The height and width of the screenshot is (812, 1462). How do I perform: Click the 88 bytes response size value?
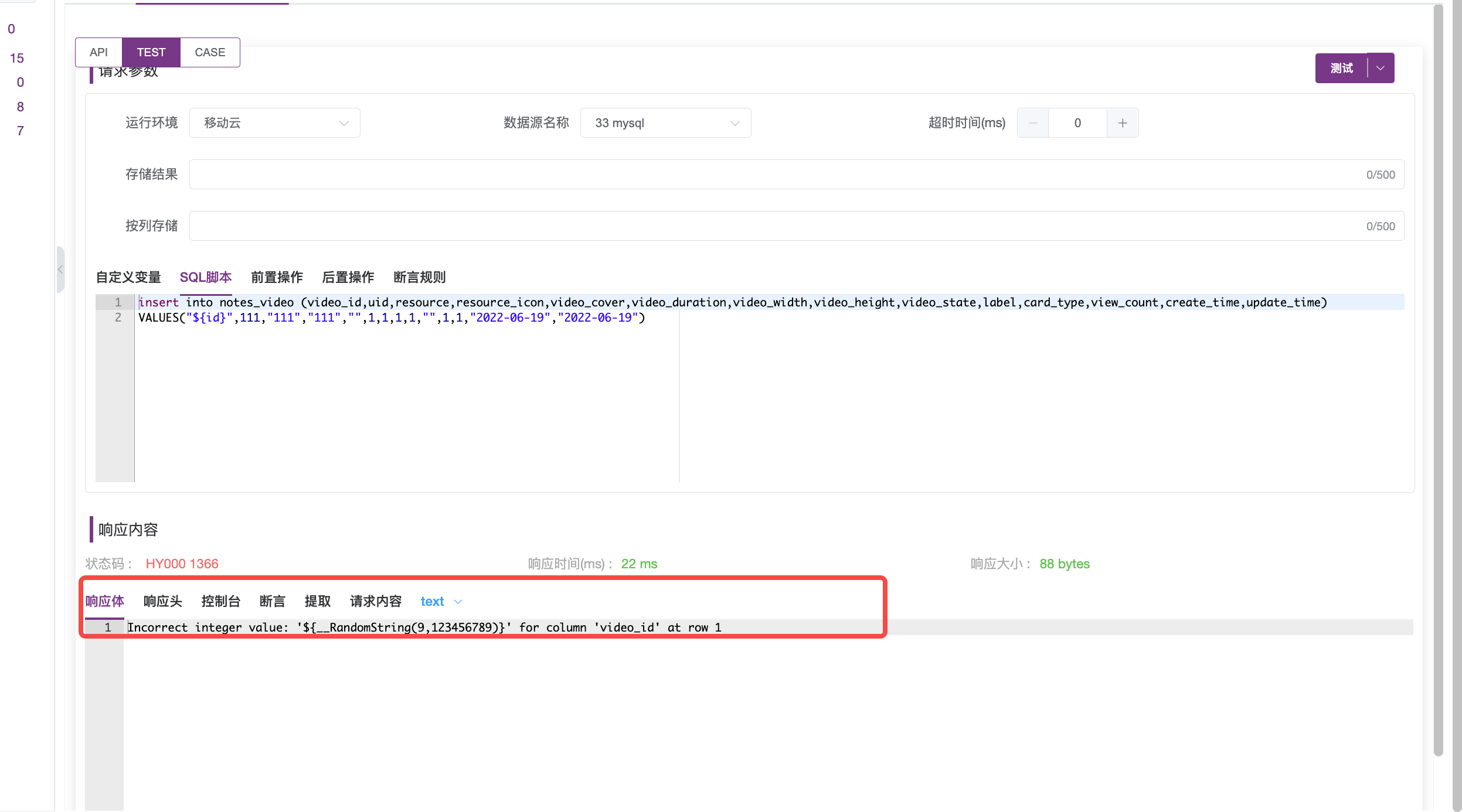(1065, 564)
